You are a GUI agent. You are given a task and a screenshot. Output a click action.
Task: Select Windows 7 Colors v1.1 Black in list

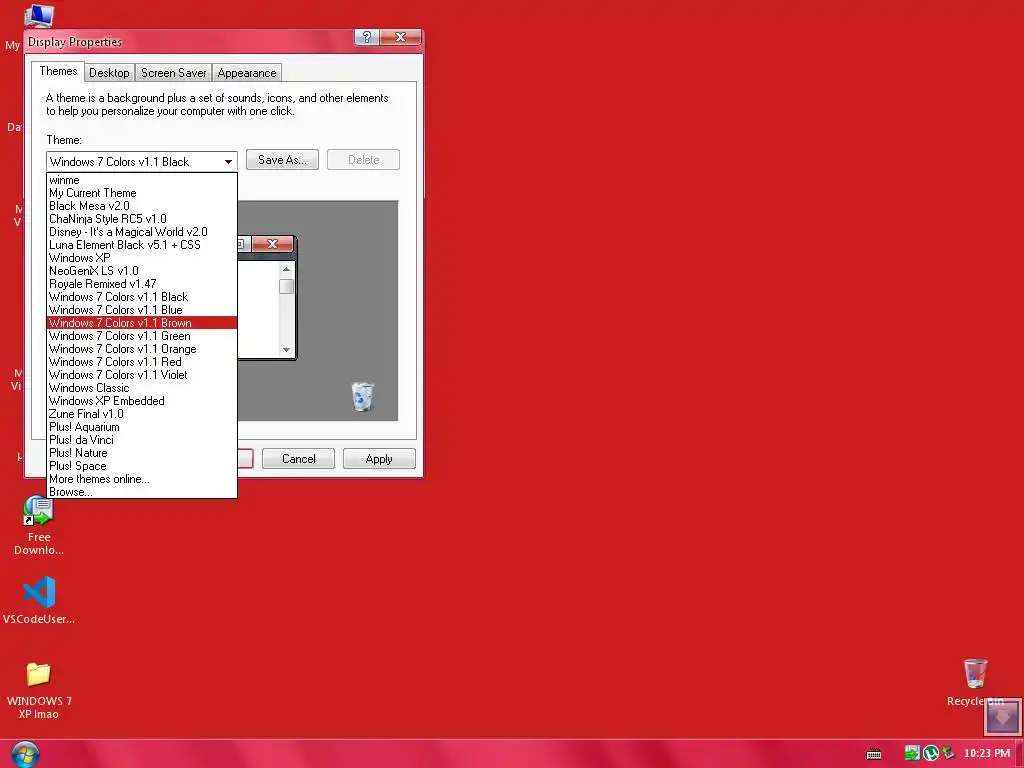(142, 297)
